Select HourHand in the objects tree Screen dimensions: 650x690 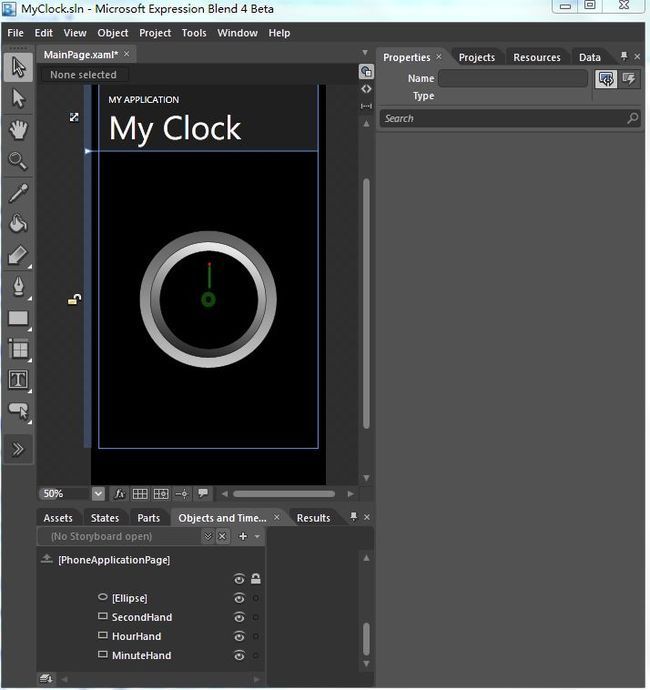tap(136, 636)
